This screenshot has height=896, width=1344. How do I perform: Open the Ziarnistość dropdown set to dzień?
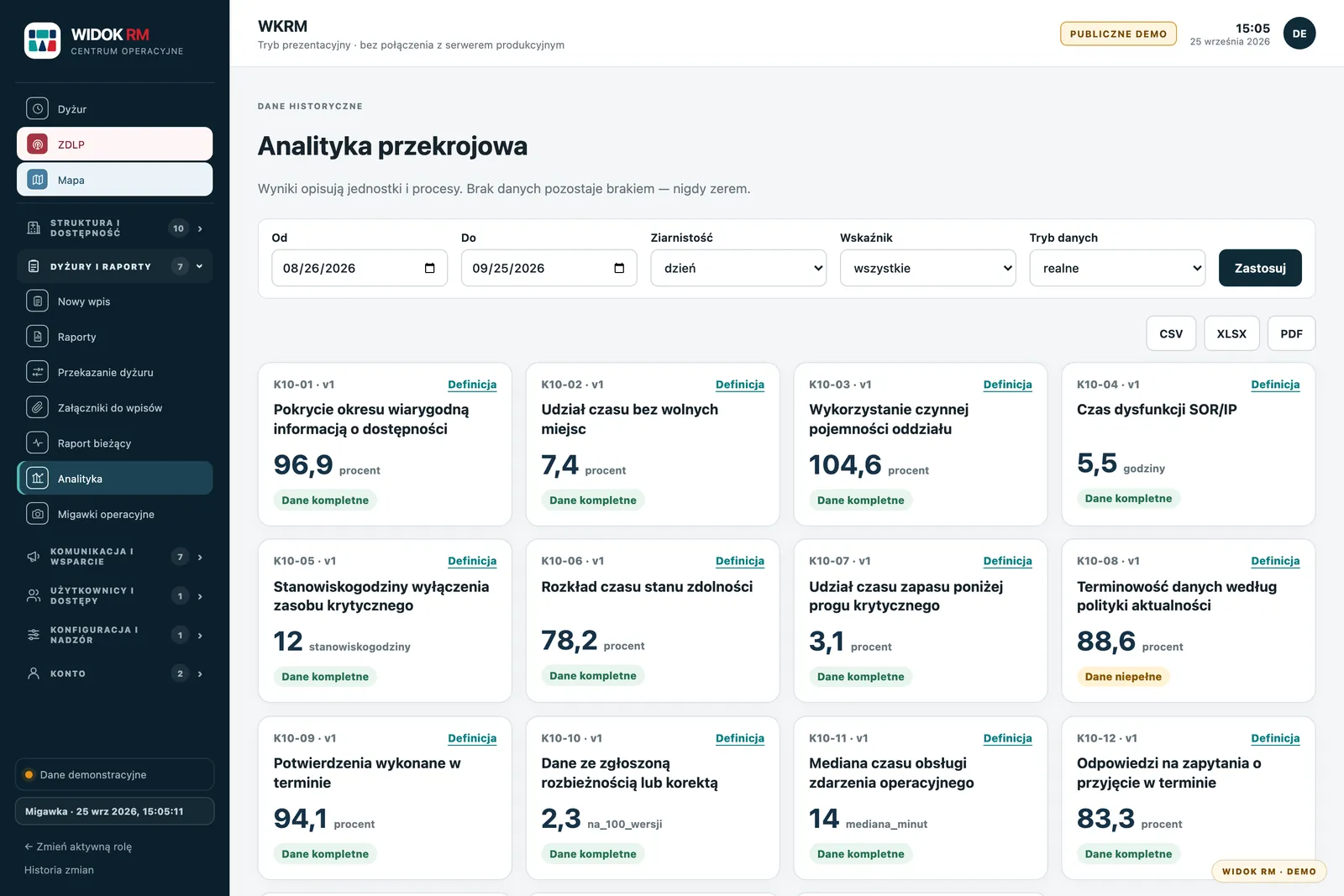[x=738, y=268]
